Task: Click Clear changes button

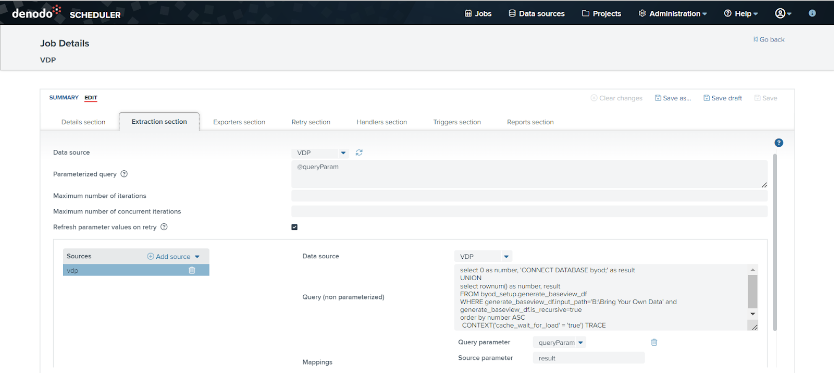Action: tap(616, 98)
